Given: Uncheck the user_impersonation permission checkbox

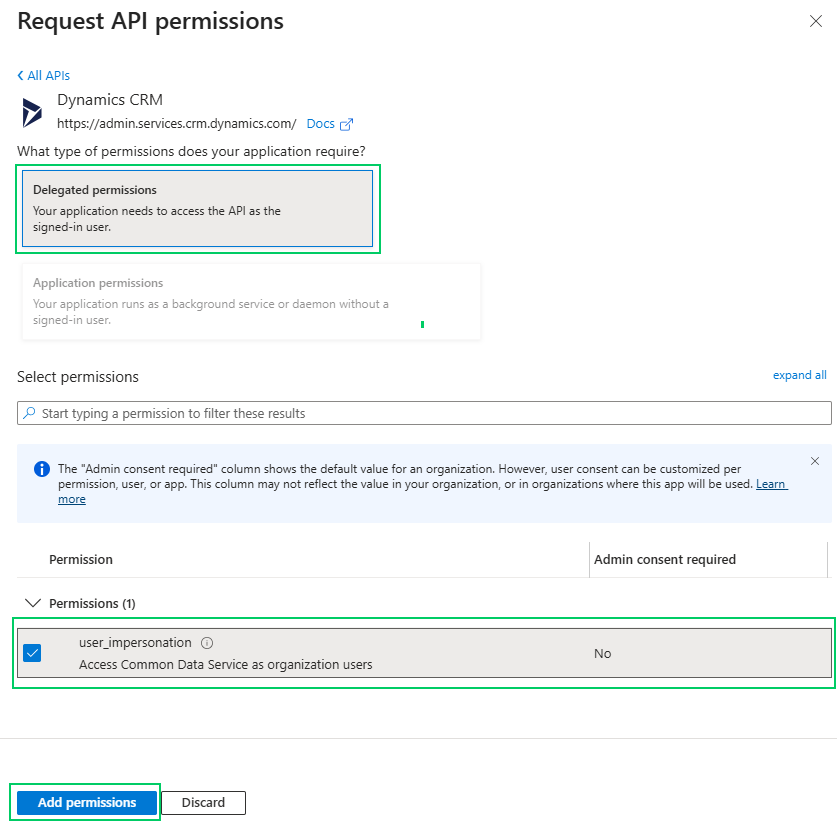Looking at the screenshot, I should [32, 653].
